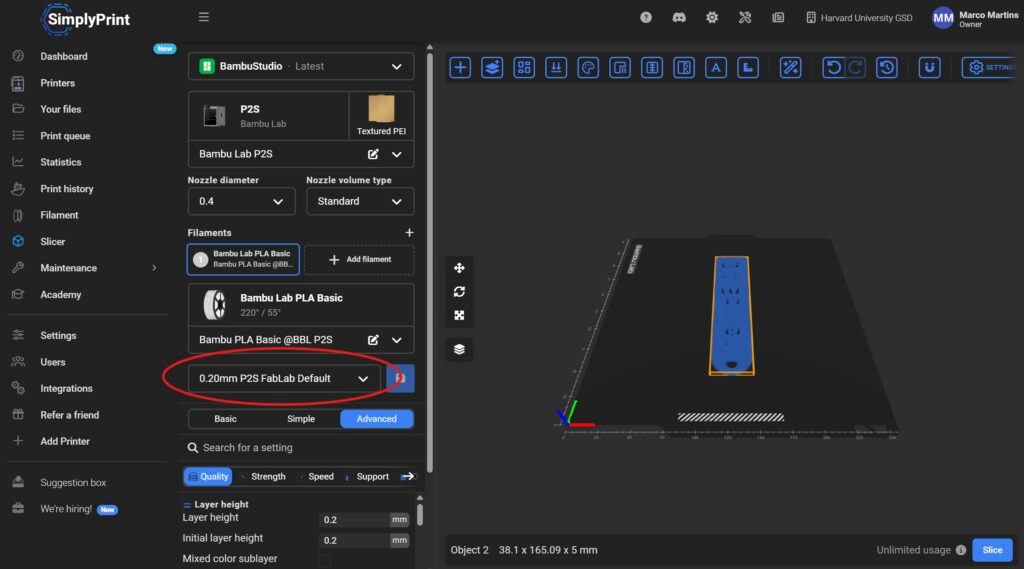Open layer view stack icon in viewport
This screenshot has height=569, width=1024.
coord(459,349)
